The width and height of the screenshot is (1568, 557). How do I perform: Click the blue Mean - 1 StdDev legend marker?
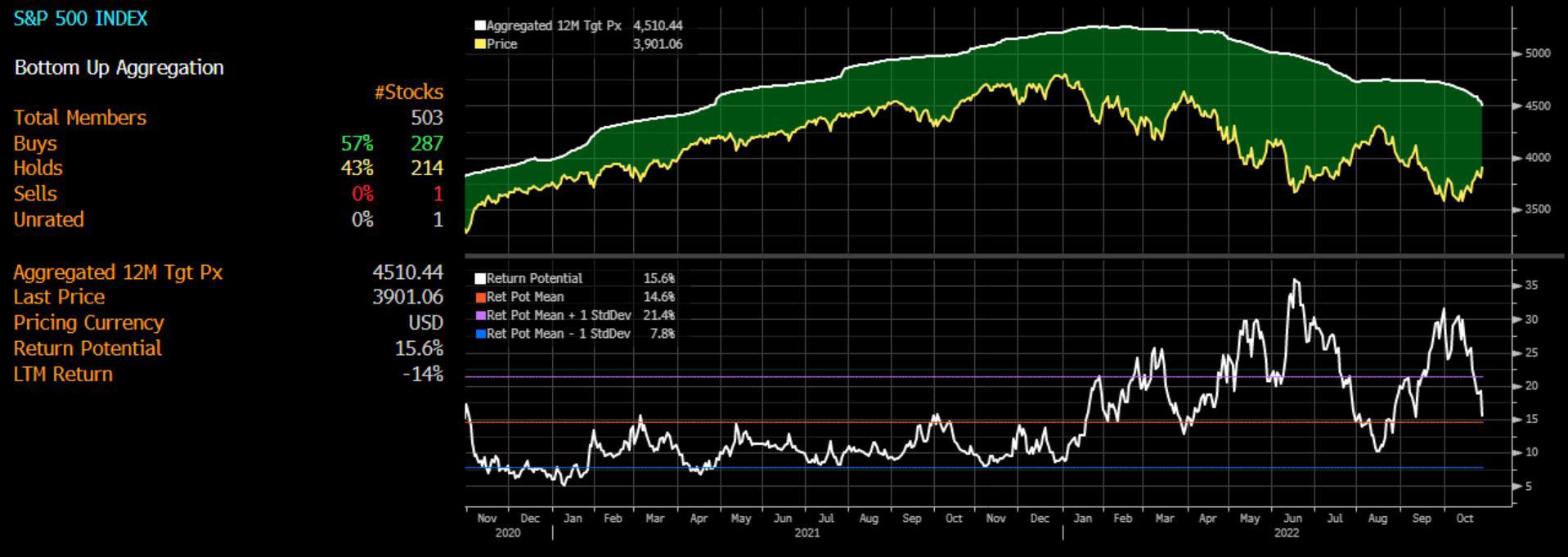coord(480,334)
